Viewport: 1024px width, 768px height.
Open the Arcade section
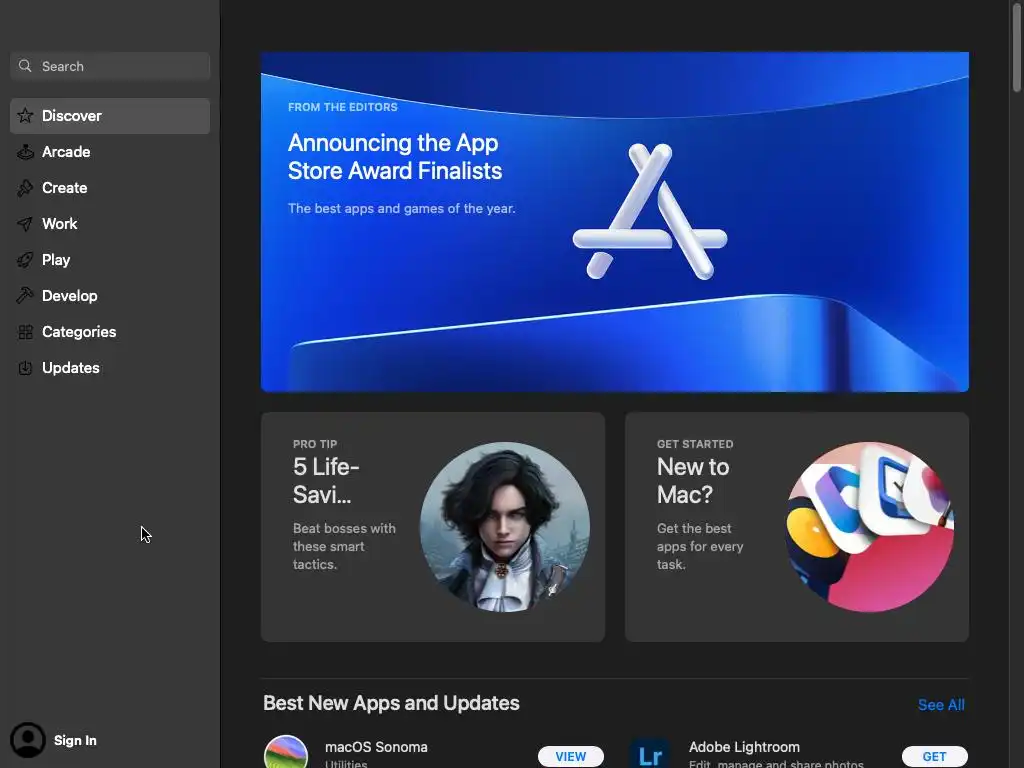110,152
